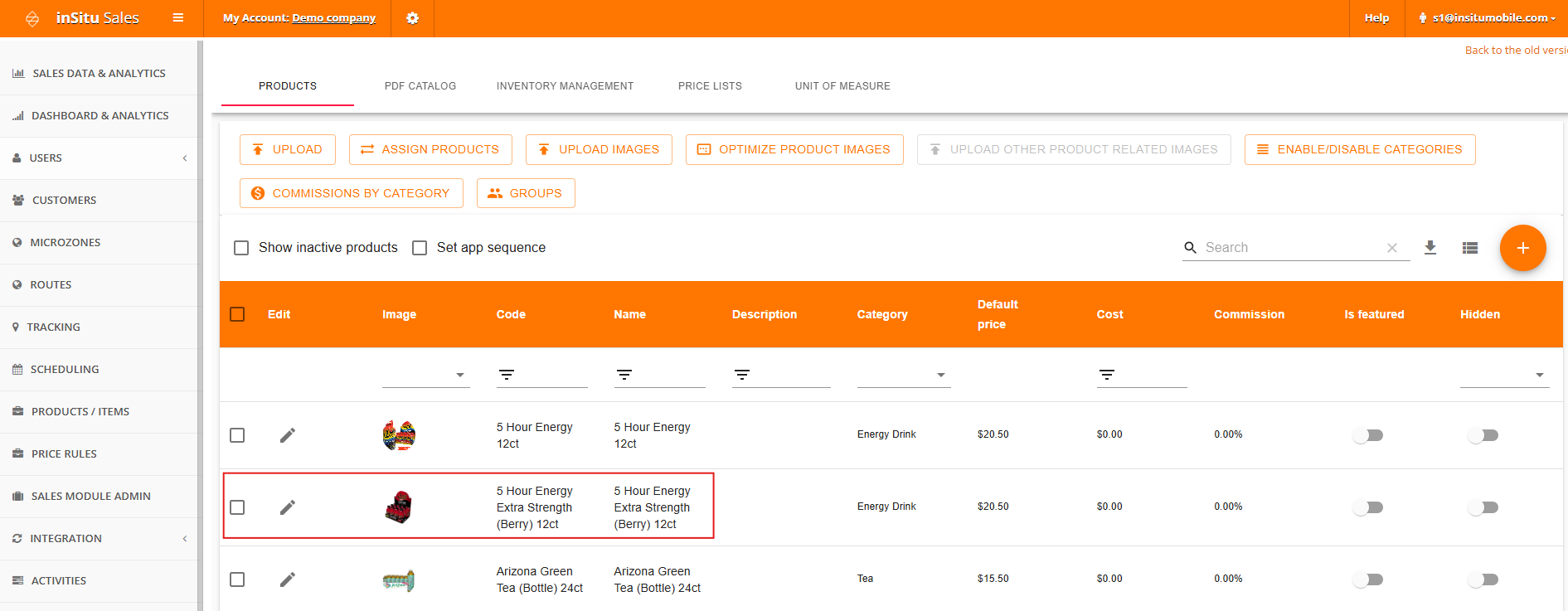The width and height of the screenshot is (1568, 611).
Task: Click the Microzones globe icon in the sidebar
Action: pos(17,242)
